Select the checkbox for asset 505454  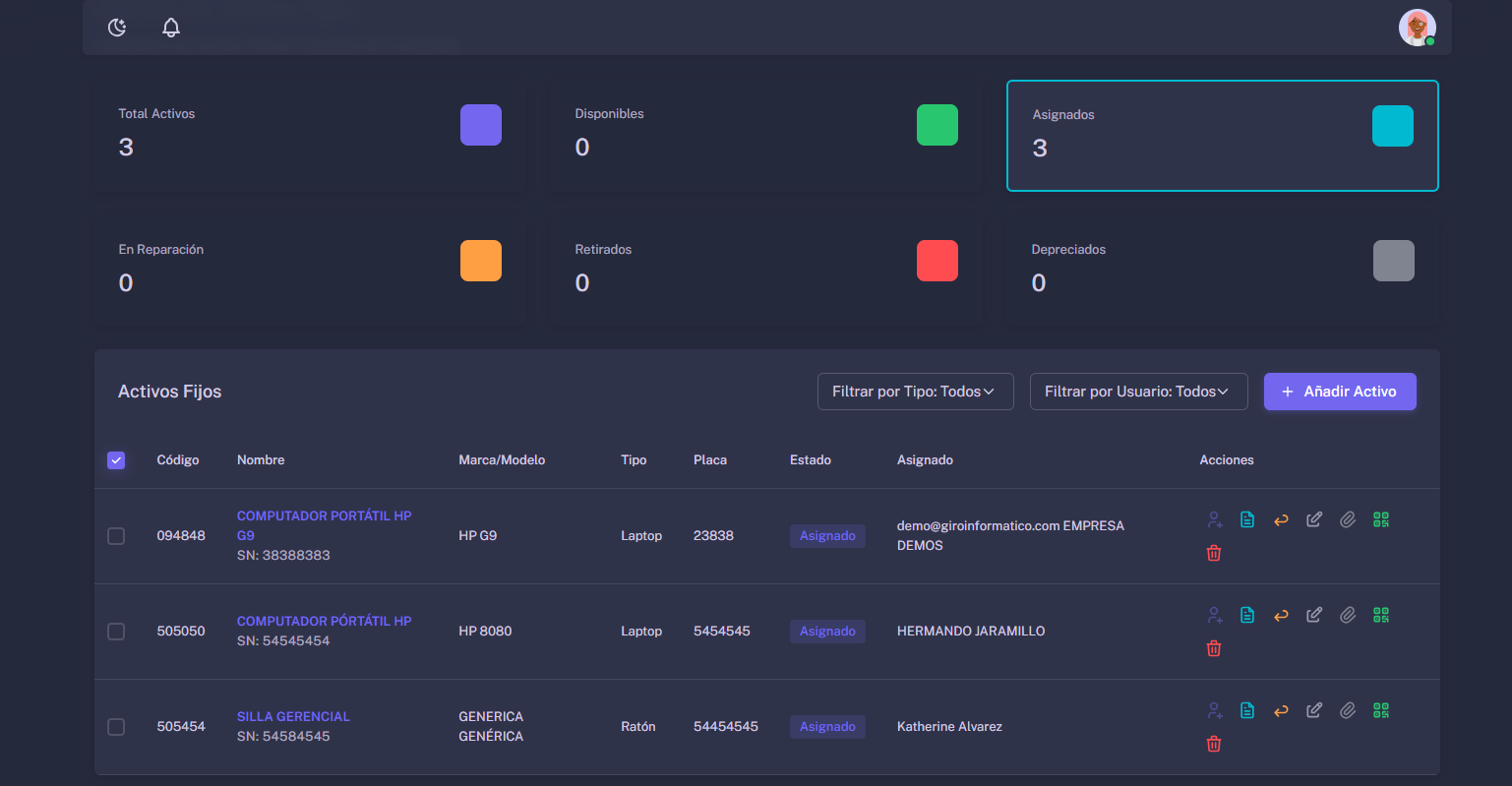[x=116, y=727]
